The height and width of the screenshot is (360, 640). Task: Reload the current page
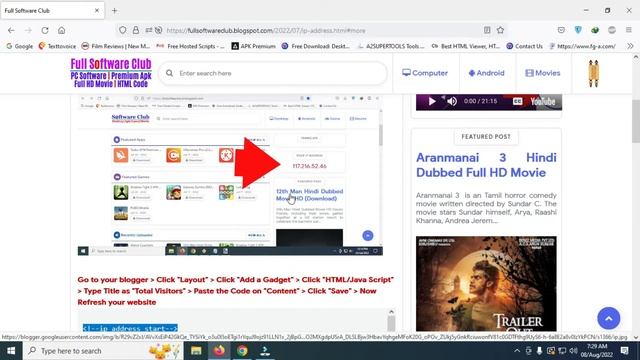pos(45,30)
